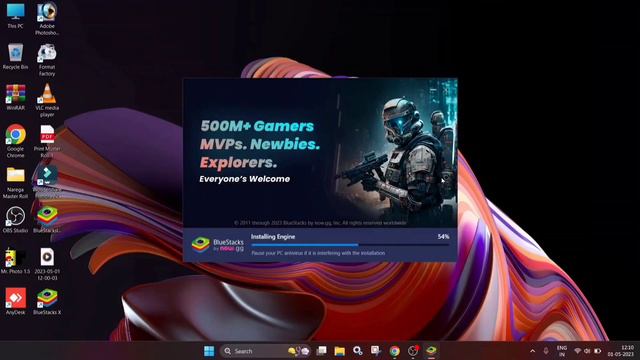
Task: Open the battery status tray icon
Action: point(598,351)
